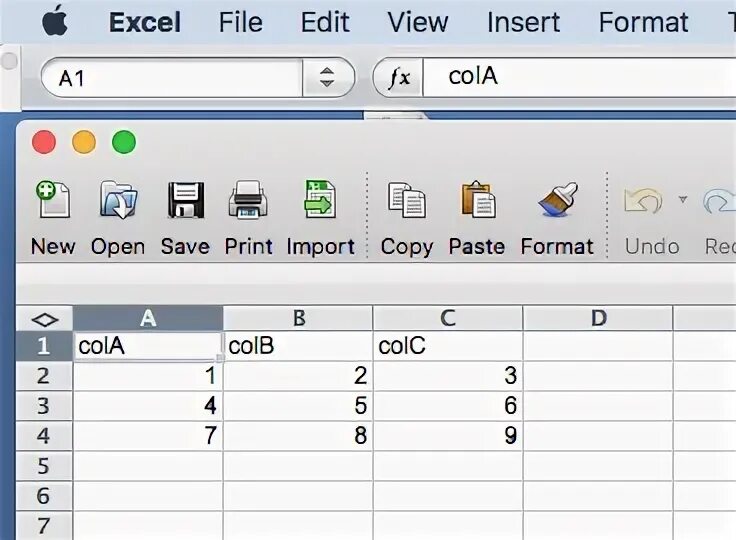The image size is (736, 540).
Task: Expand the Name Box dropdown arrows
Action: pos(327,78)
